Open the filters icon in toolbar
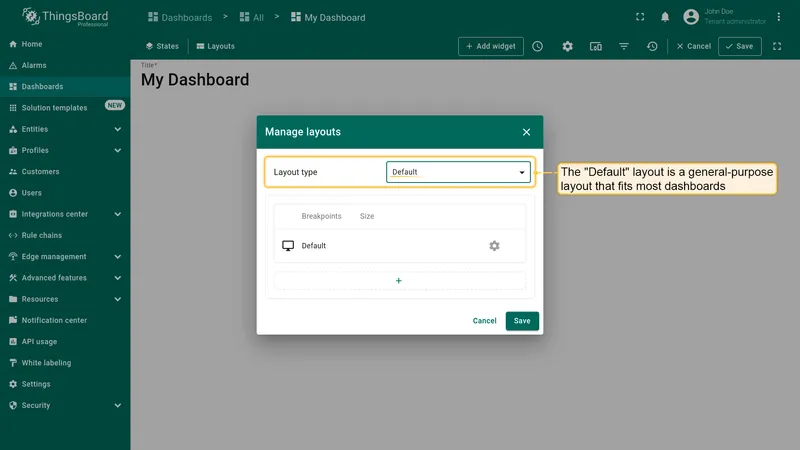 tap(623, 46)
